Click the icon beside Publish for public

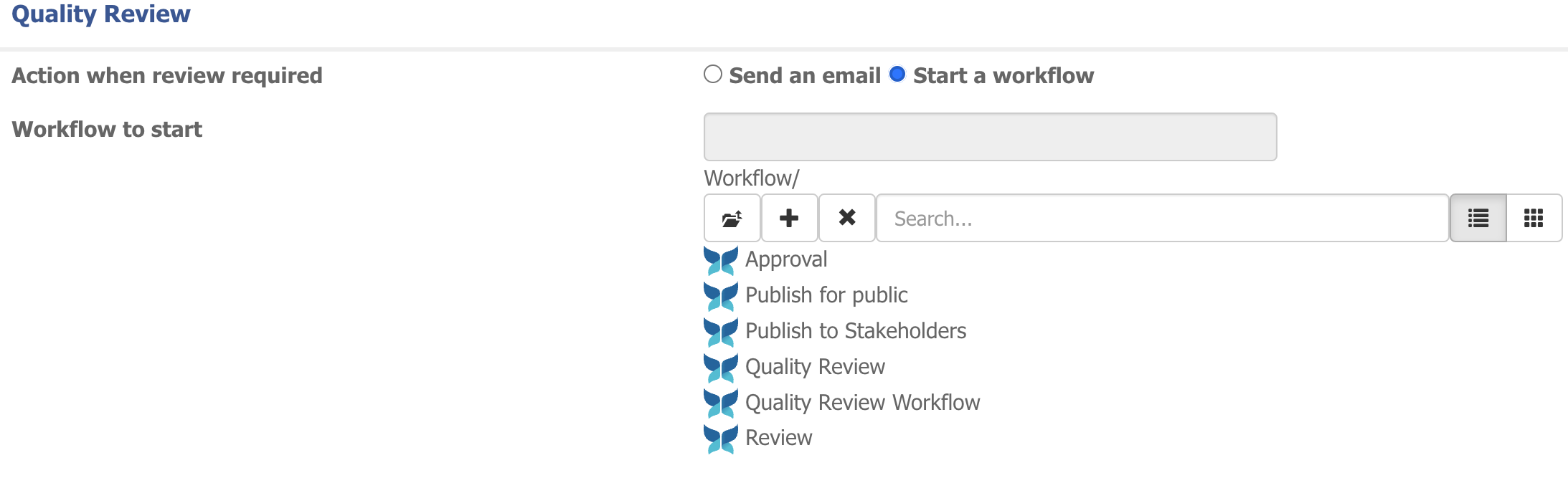pyautogui.click(x=721, y=297)
